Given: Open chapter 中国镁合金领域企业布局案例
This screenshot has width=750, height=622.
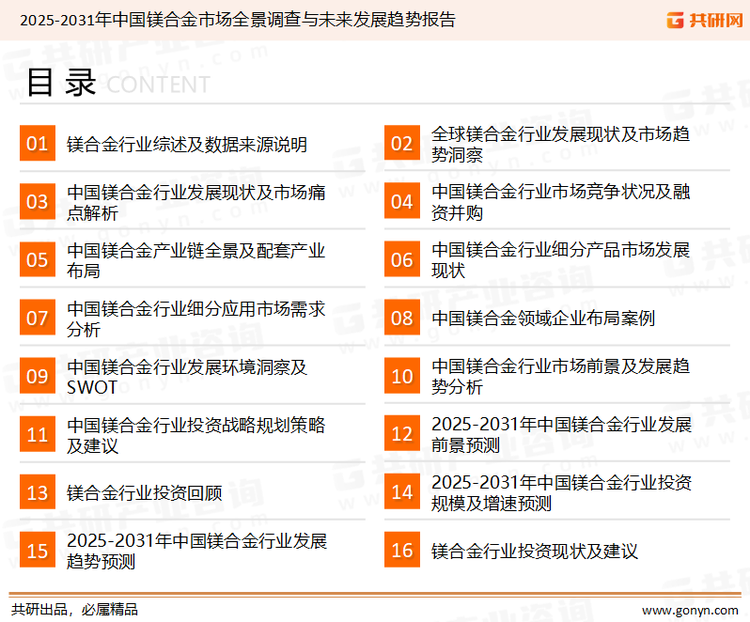Looking at the screenshot, I should coord(543,318).
